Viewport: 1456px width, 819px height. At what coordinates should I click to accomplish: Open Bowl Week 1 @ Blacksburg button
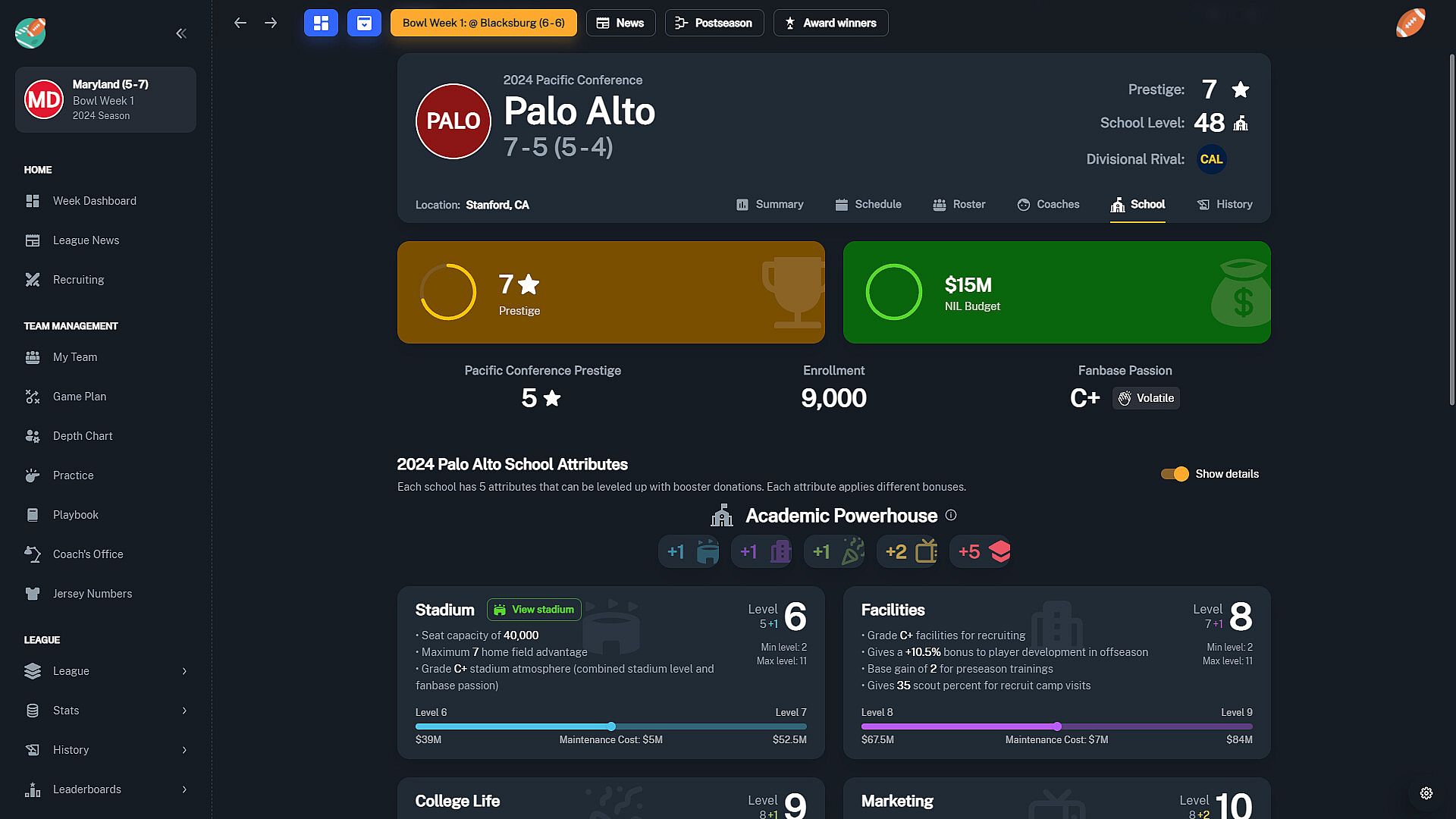coord(483,23)
